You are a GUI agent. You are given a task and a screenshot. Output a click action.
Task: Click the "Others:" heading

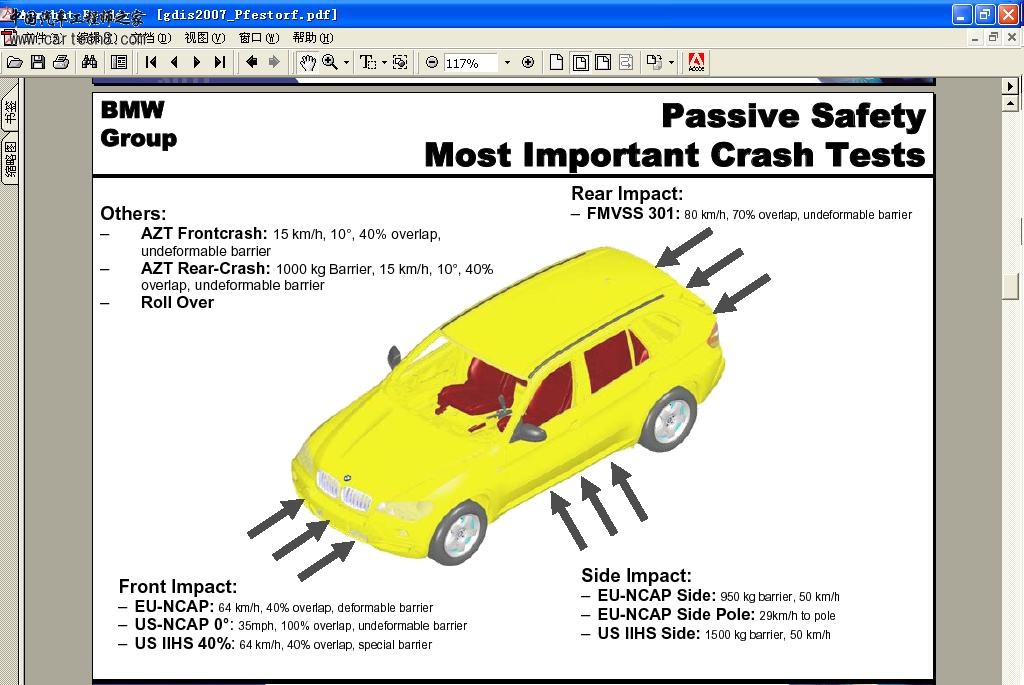point(133,214)
